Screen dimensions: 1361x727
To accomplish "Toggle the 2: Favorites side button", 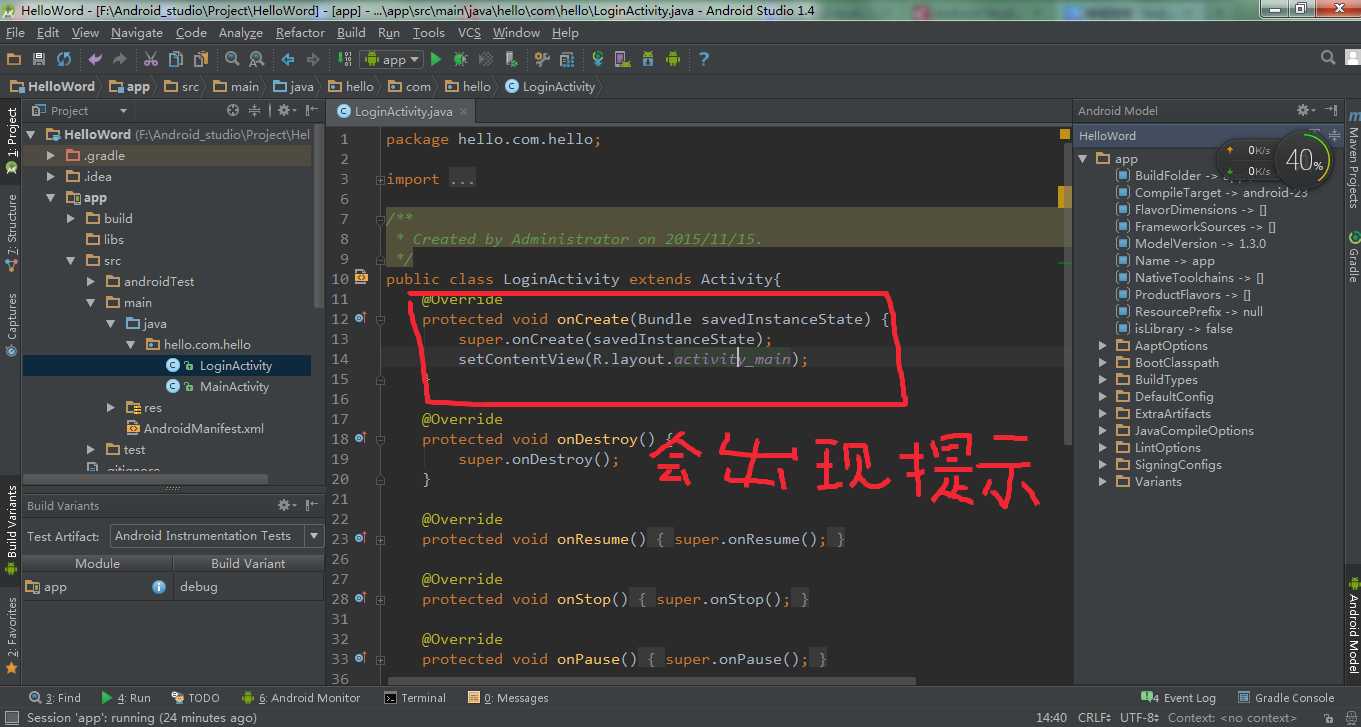I will point(12,635).
